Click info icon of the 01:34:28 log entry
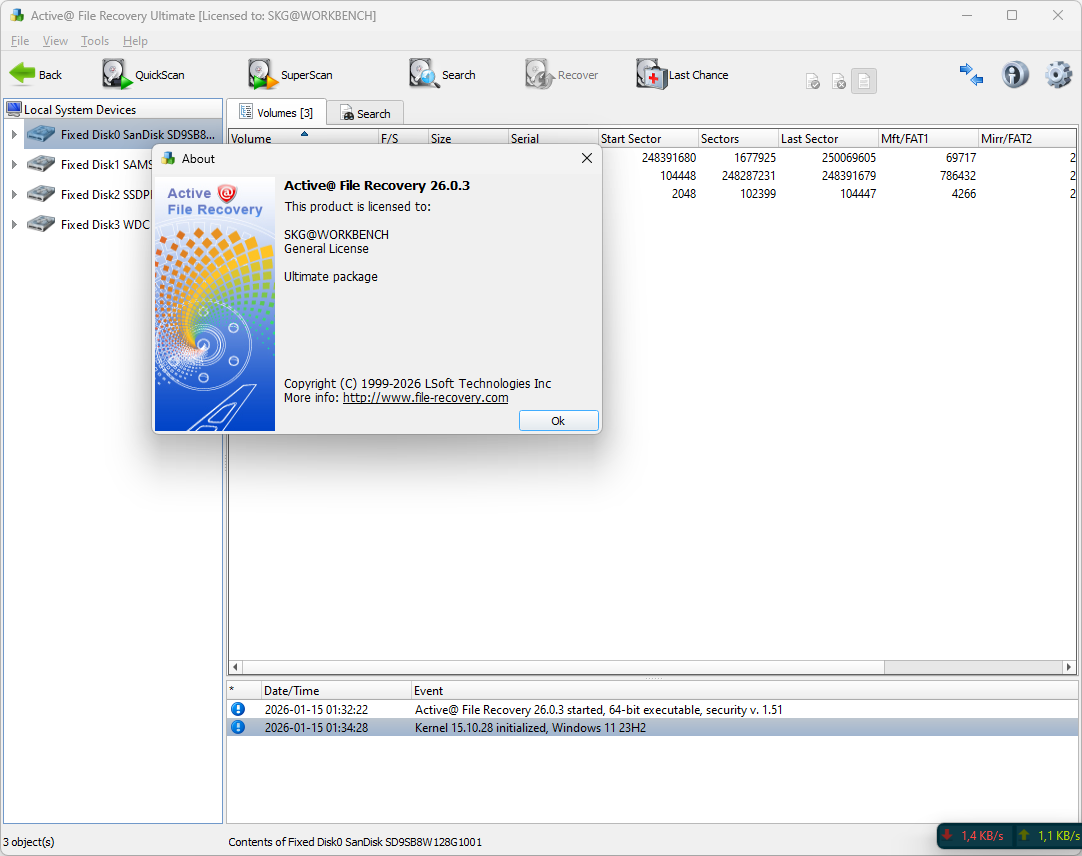The width and height of the screenshot is (1082, 856). pos(238,727)
